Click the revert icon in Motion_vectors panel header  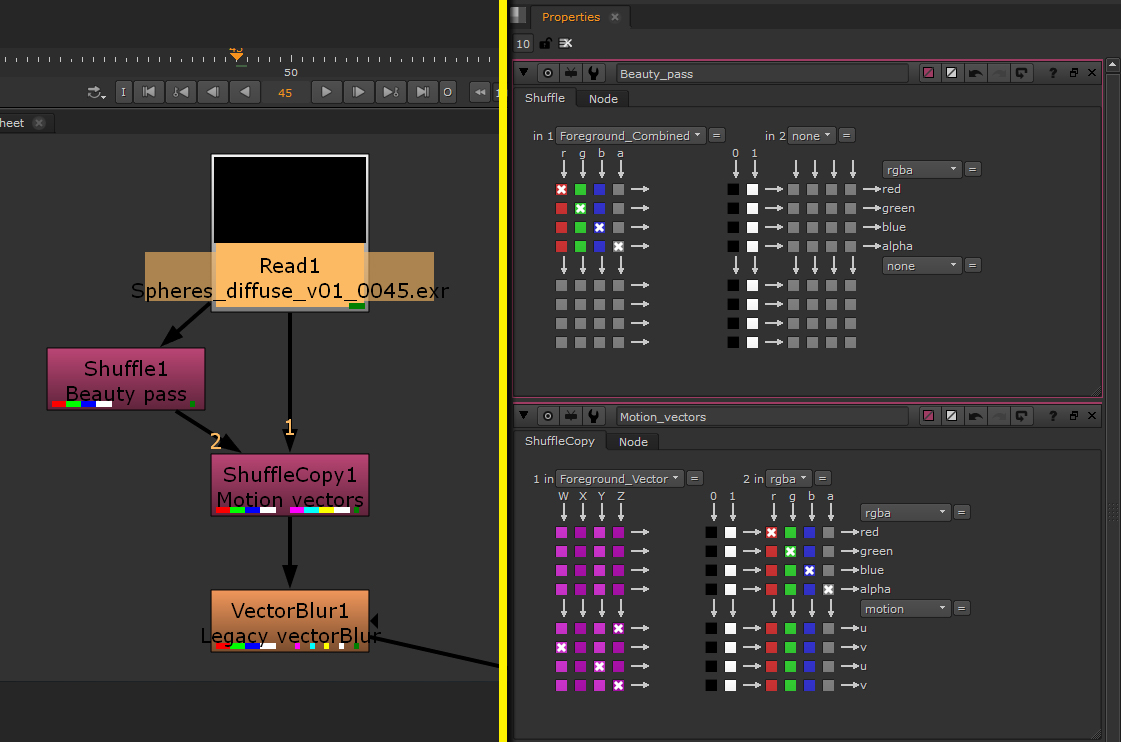click(1021, 416)
